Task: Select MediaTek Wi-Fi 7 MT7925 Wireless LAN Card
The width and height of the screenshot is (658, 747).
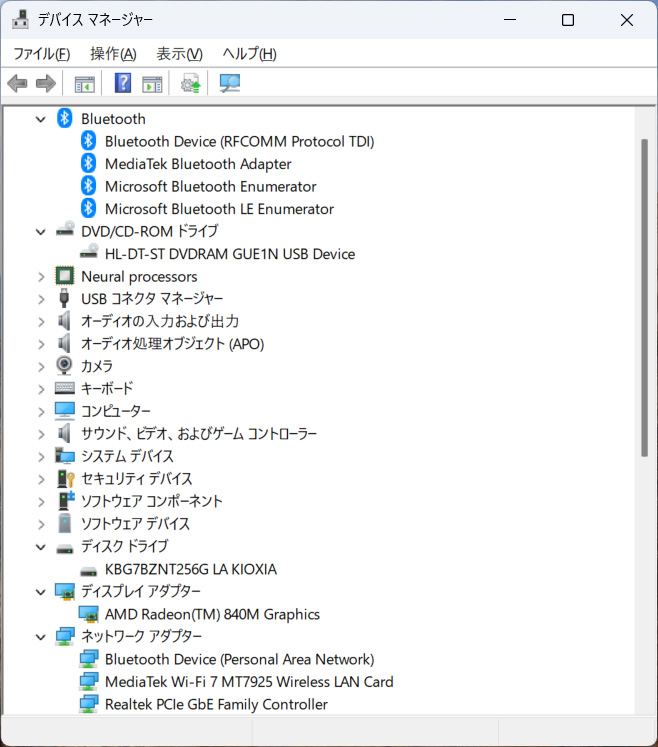Action: [249, 682]
